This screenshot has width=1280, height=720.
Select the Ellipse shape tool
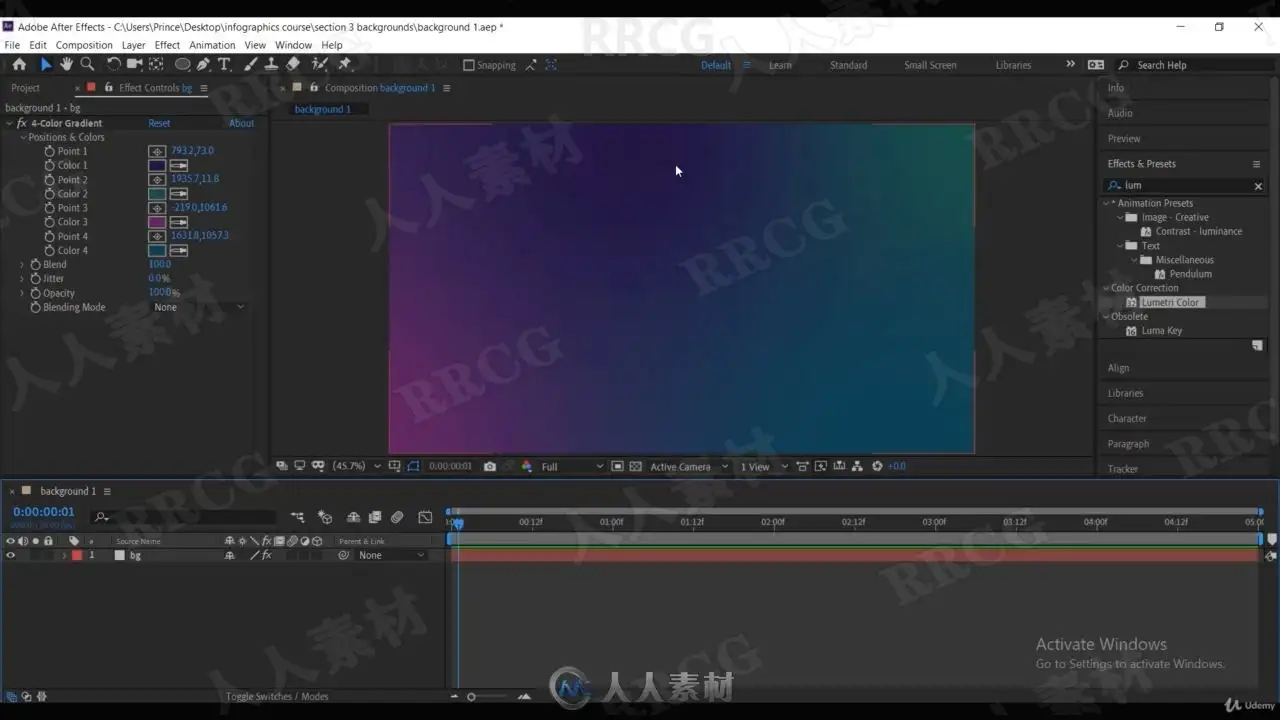(182, 64)
